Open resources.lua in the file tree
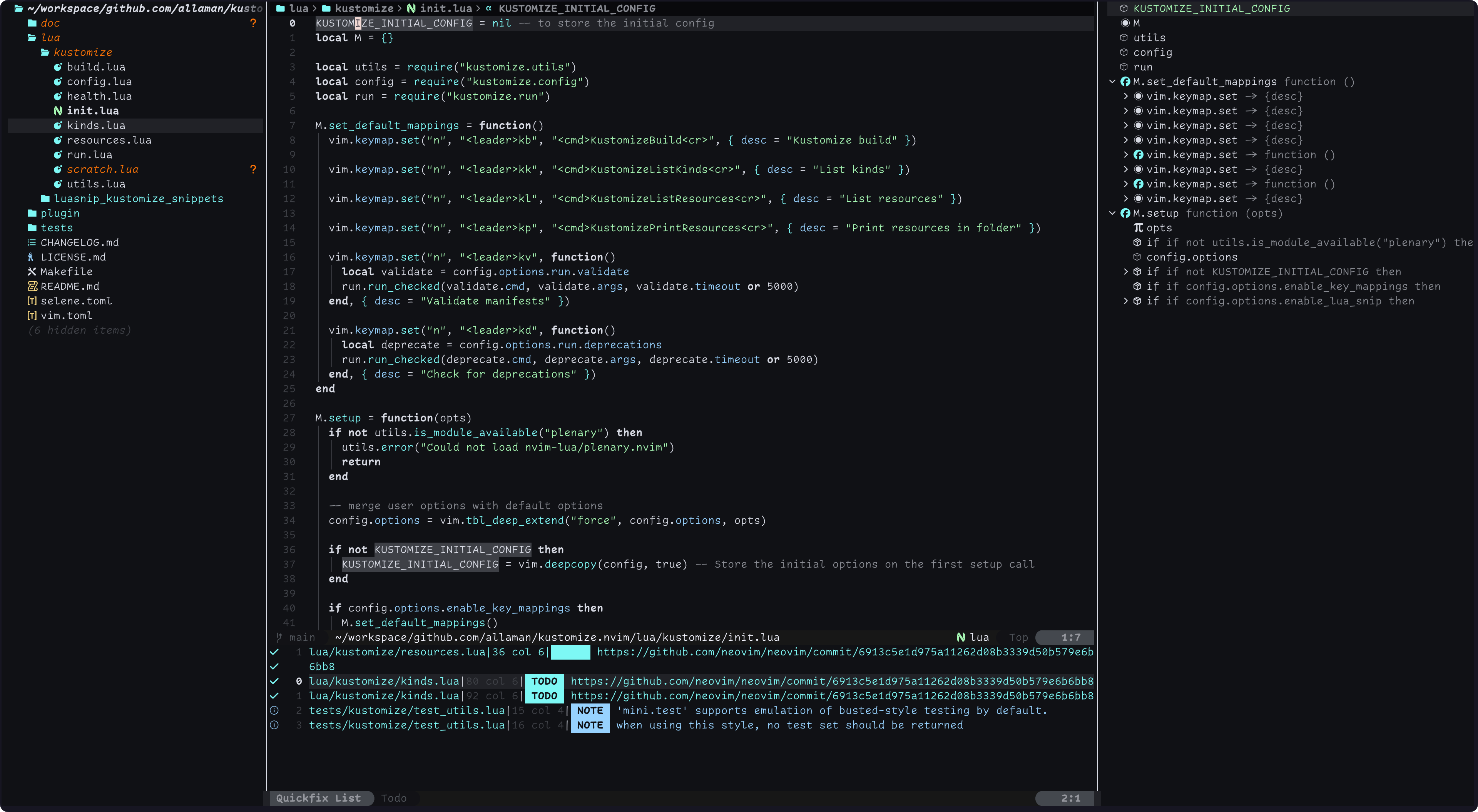 point(109,140)
